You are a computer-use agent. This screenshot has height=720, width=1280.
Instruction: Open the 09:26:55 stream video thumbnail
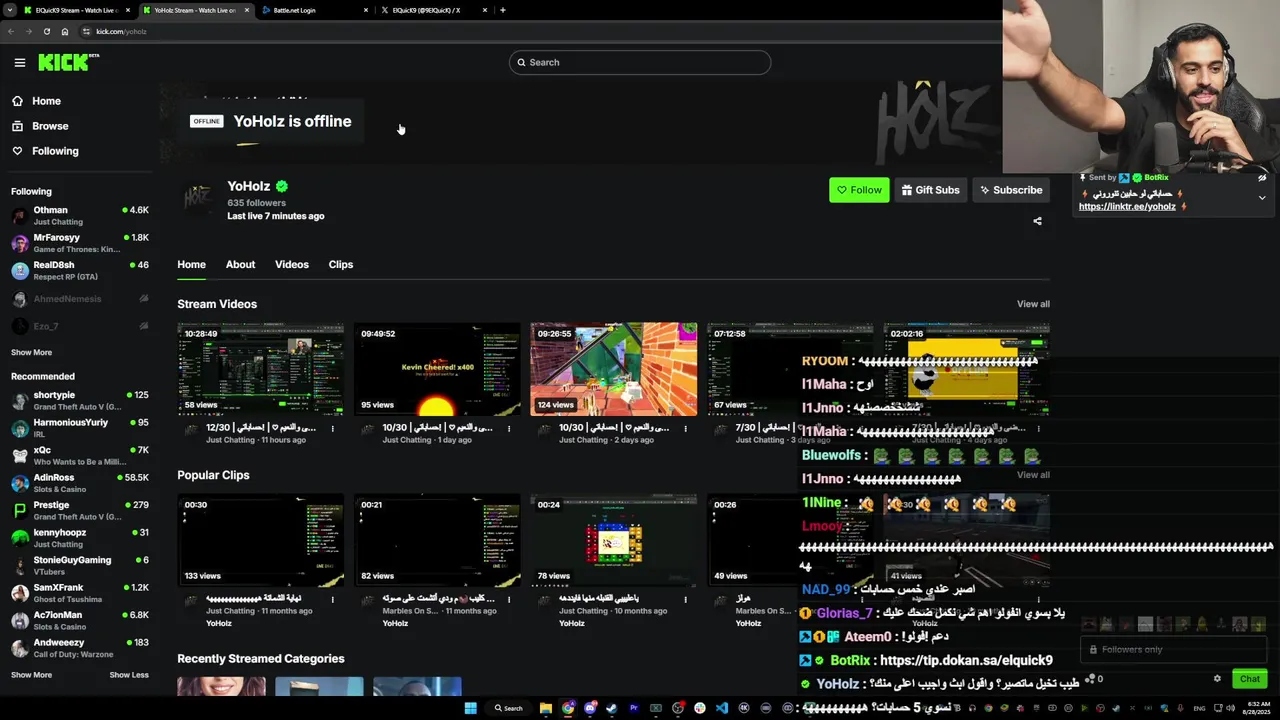click(x=613, y=369)
